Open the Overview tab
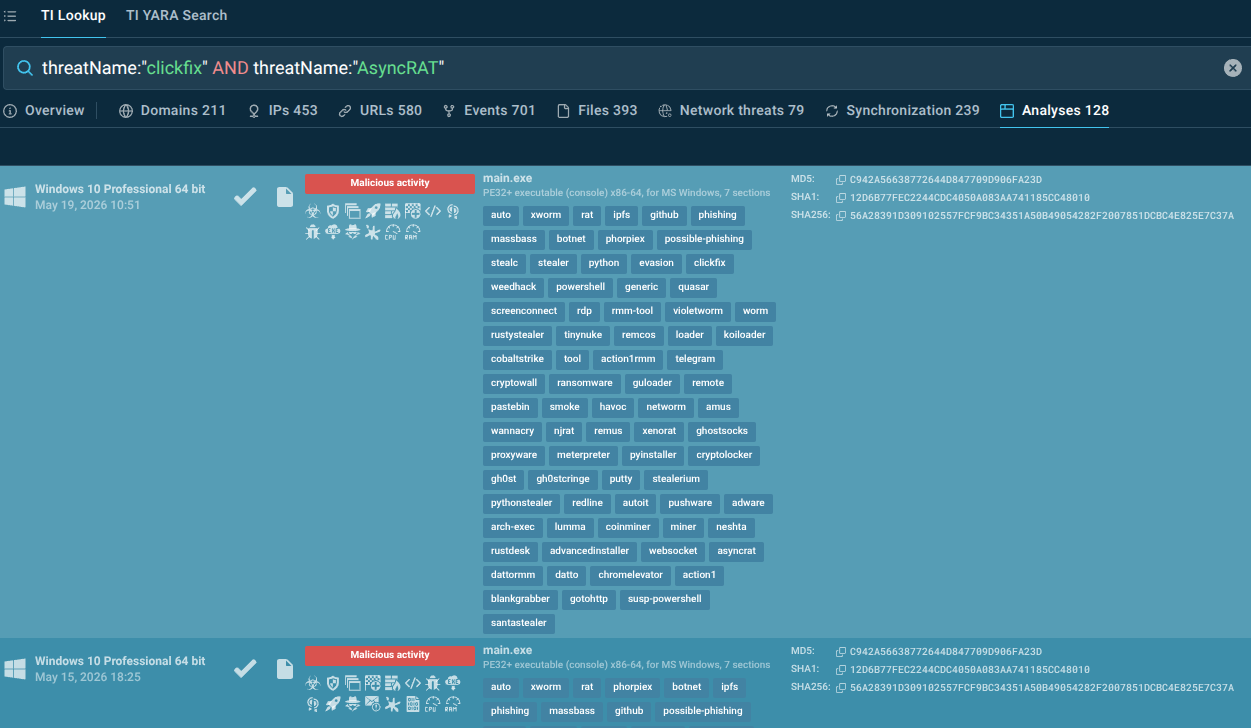This screenshot has width=1251, height=728. pyautogui.click(x=44, y=110)
